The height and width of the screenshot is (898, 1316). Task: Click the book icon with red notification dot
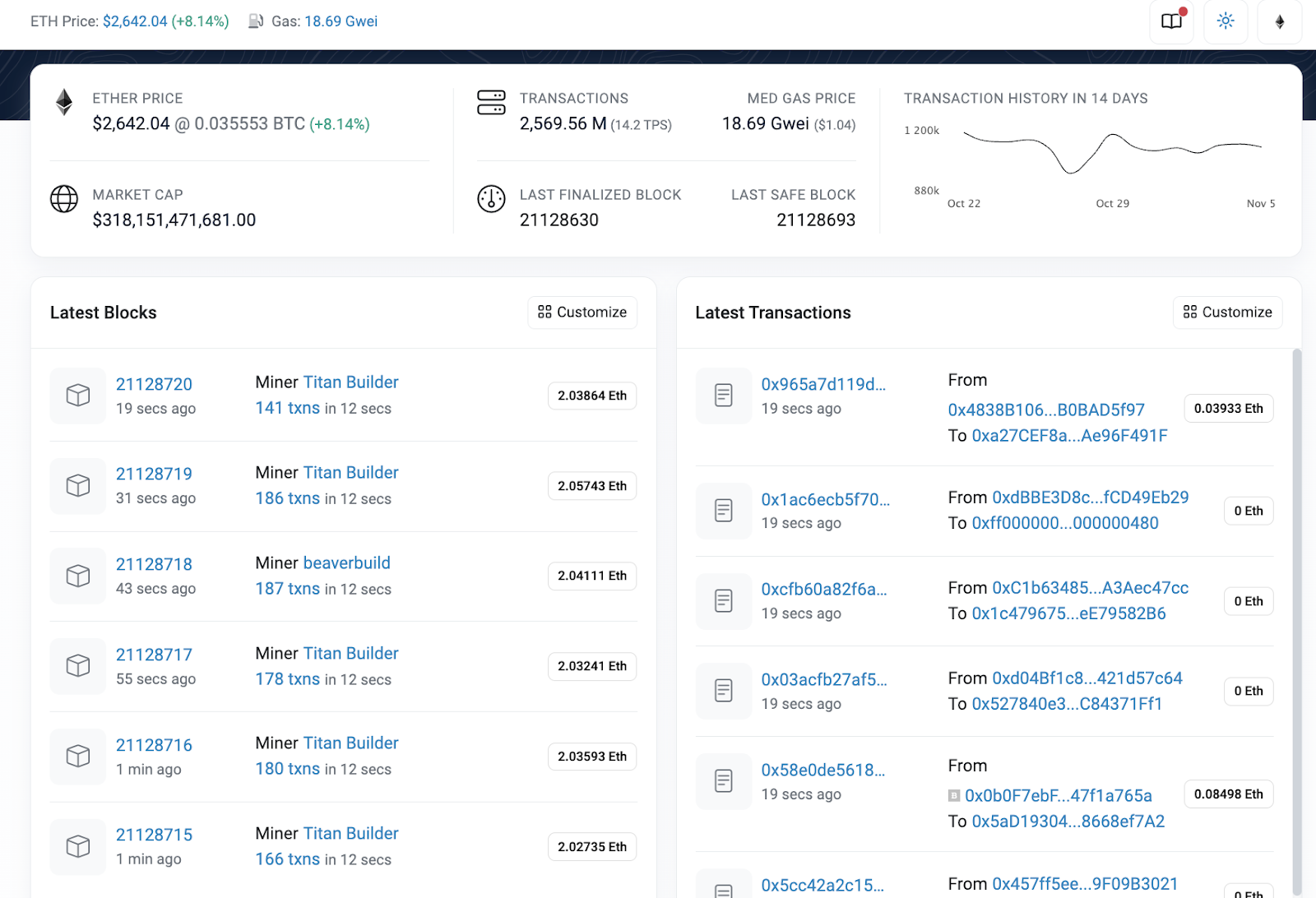coord(1171,21)
